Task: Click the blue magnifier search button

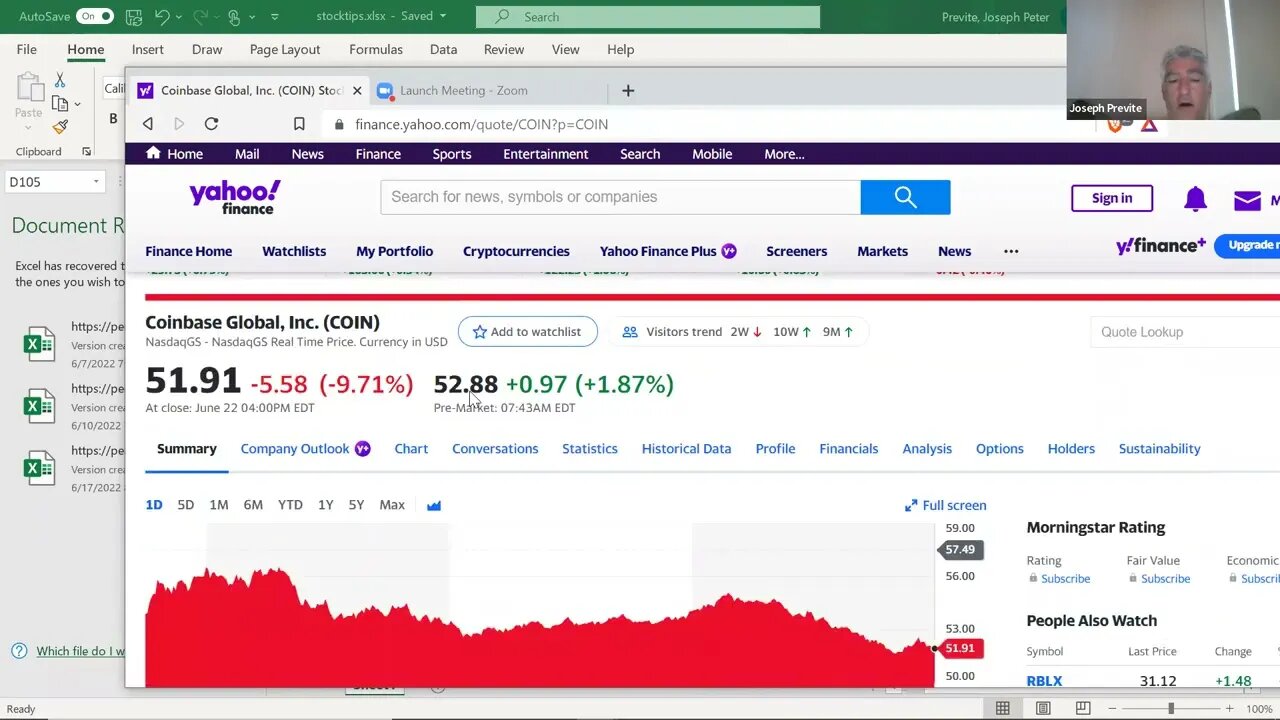Action: (x=905, y=197)
